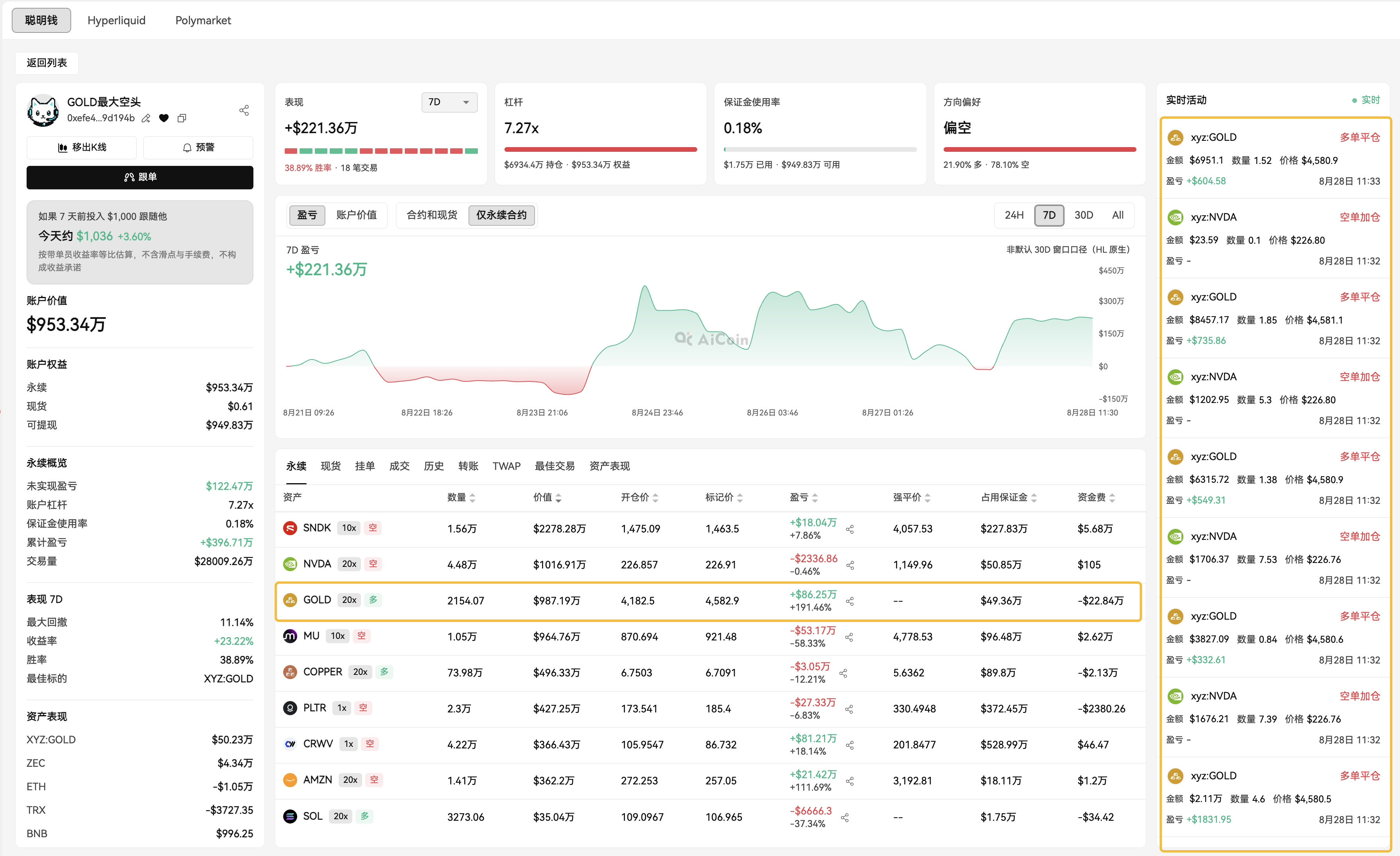This screenshot has height=856, width=1400.
Task: Share the GOLD position in the positions table
Action: [850, 601]
